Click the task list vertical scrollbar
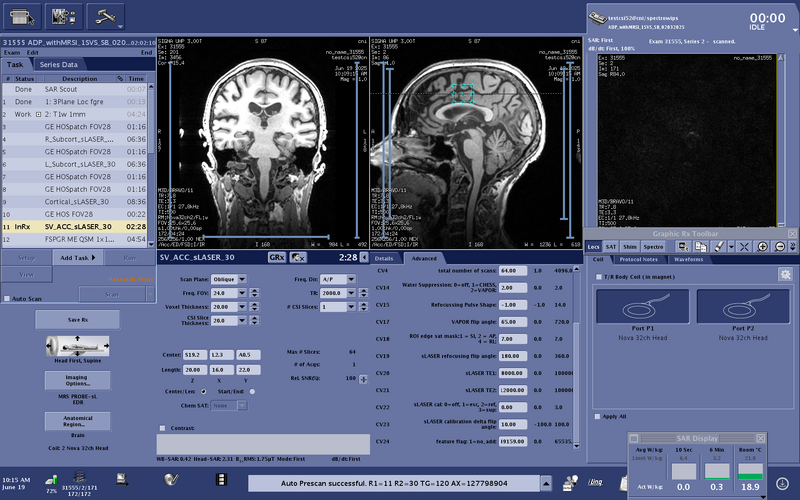 coord(151,163)
